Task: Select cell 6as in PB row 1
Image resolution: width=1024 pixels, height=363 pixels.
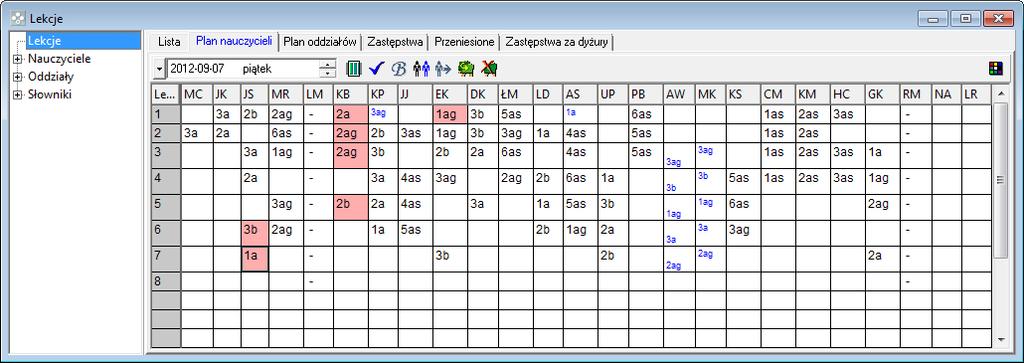Action: (645, 114)
